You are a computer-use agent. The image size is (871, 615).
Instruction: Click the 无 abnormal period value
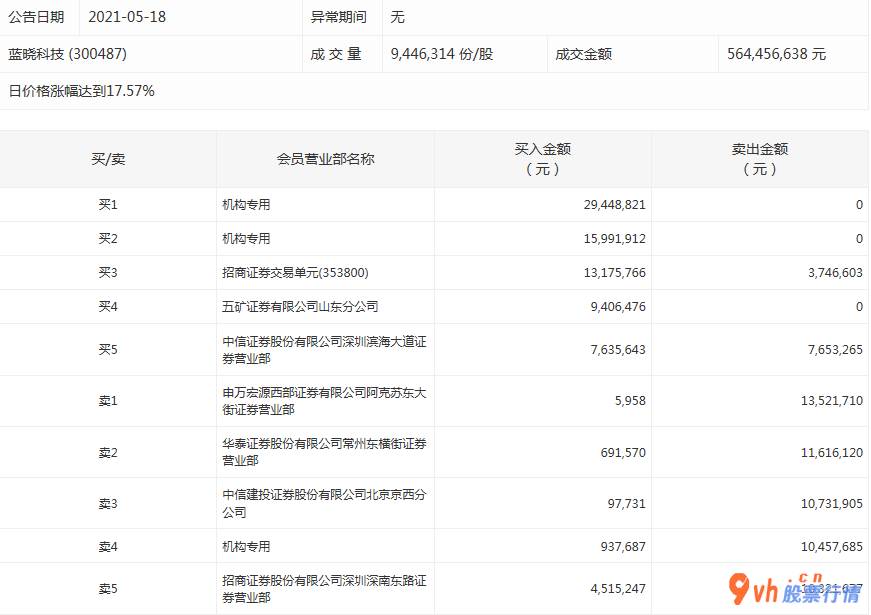[397, 17]
